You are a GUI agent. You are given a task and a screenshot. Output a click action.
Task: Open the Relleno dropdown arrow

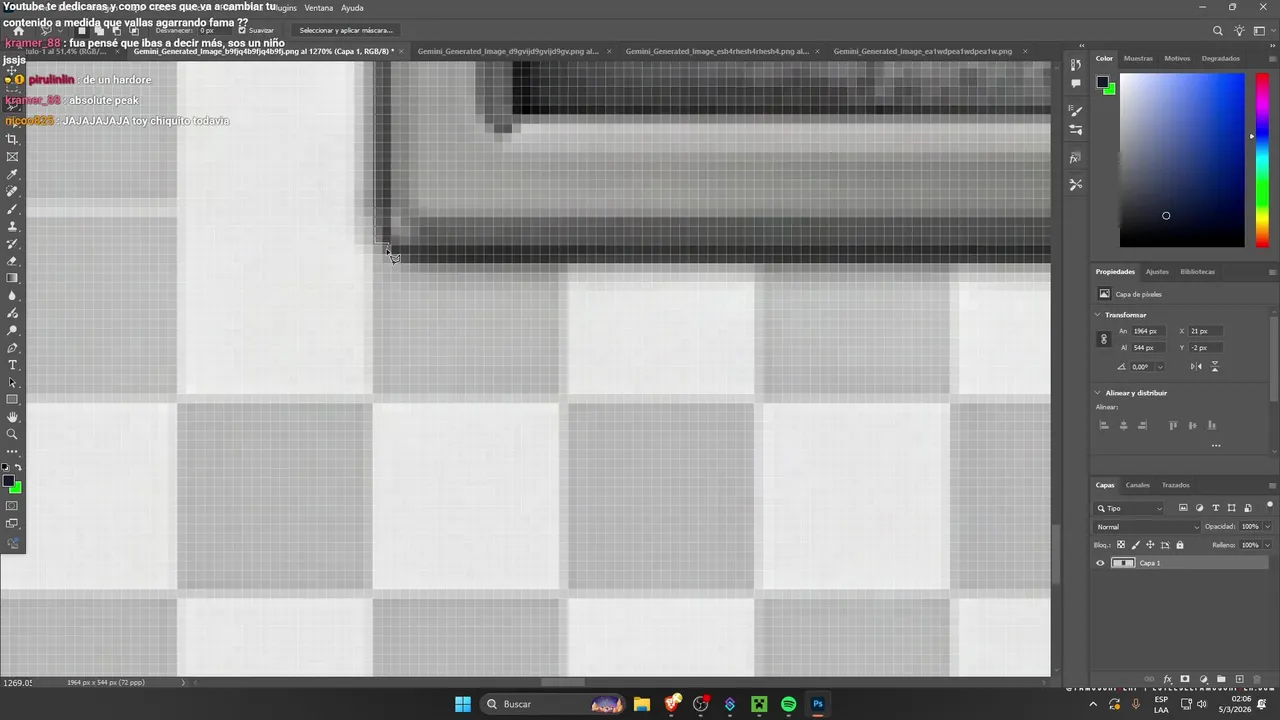(x=1268, y=545)
